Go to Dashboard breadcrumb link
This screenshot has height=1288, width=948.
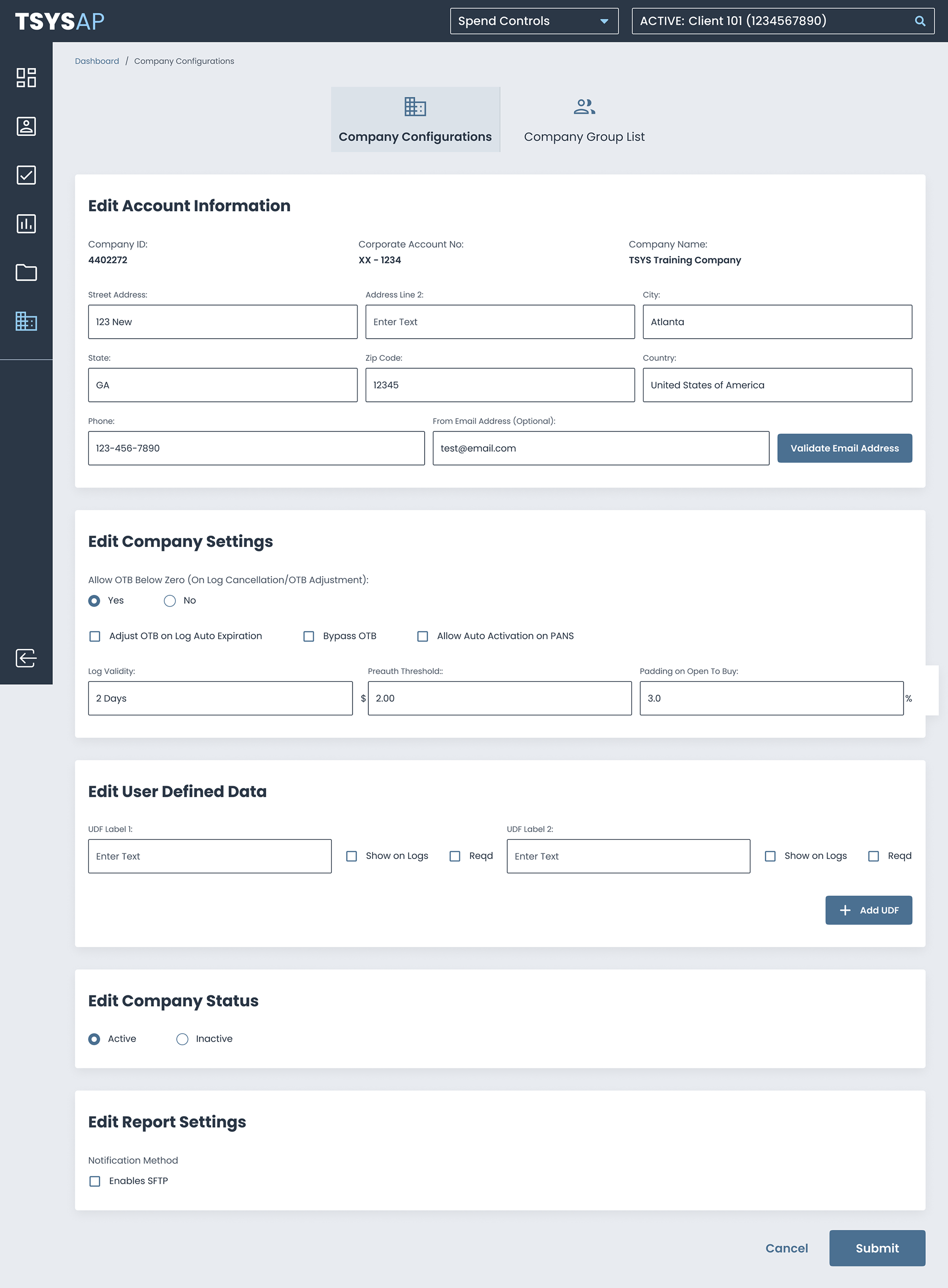(x=97, y=61)
